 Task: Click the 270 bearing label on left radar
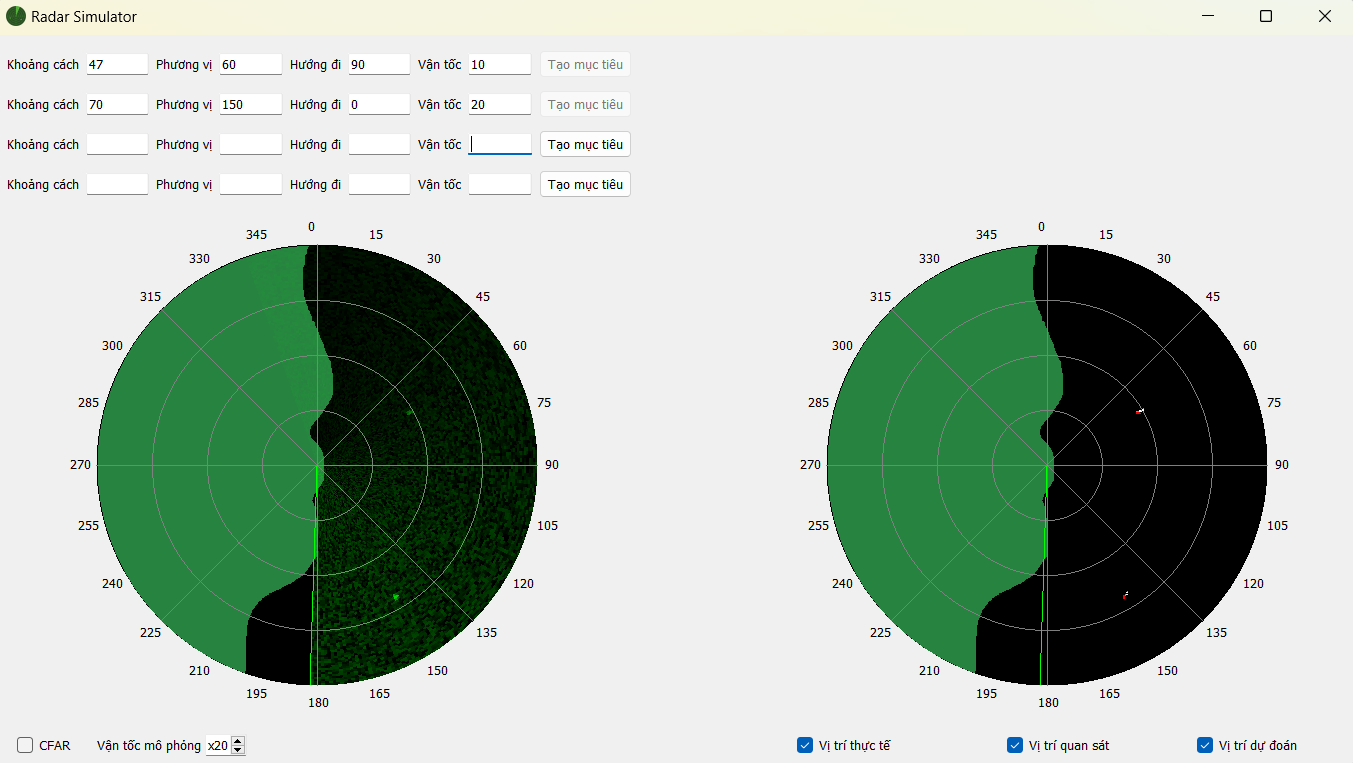(80, 465)
